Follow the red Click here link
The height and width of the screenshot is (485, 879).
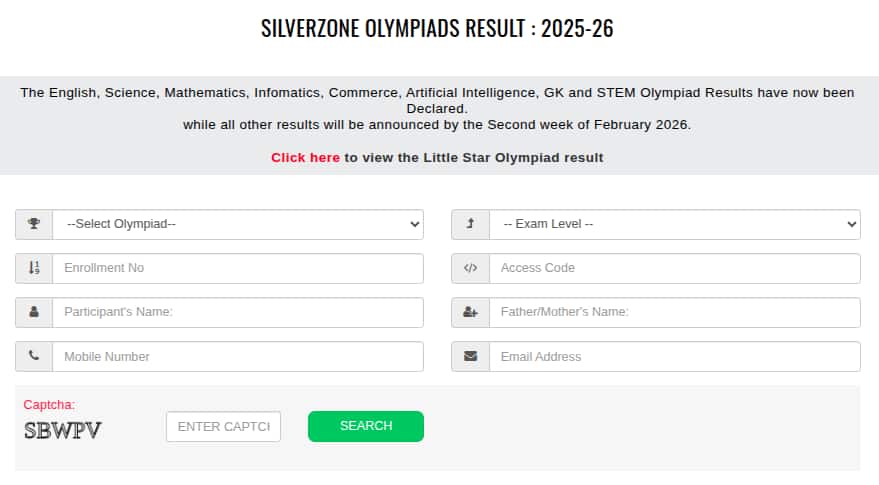pos(305,158)
